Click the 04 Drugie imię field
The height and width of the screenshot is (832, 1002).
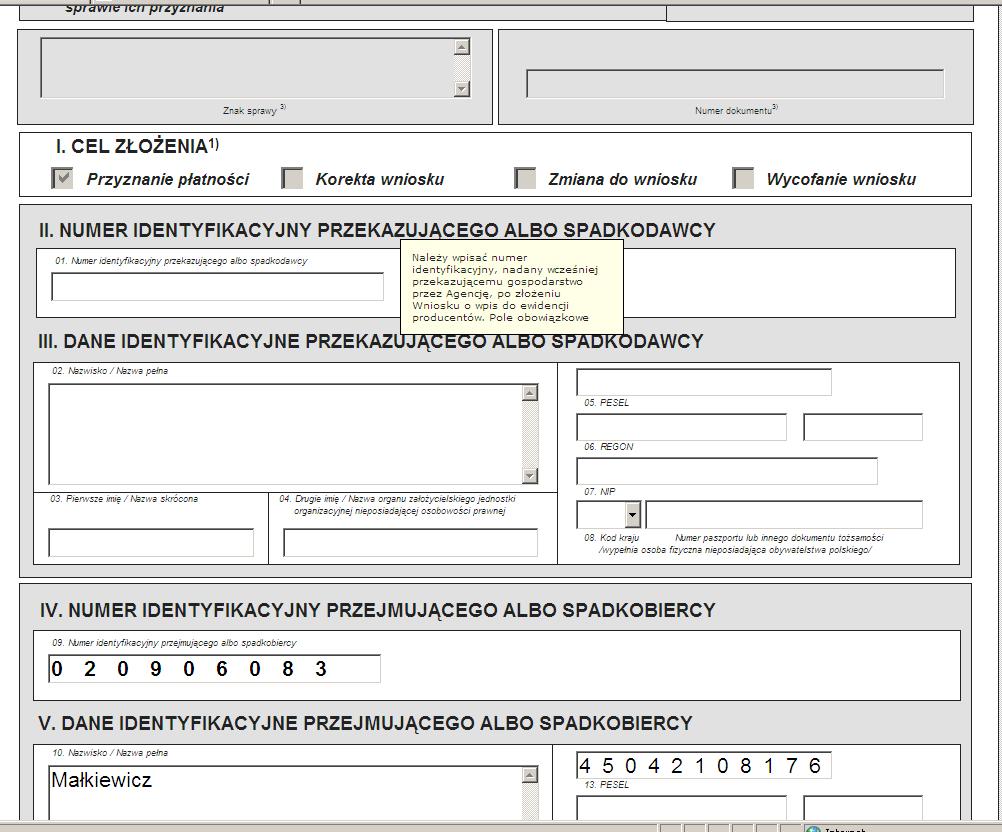[410, 543]
